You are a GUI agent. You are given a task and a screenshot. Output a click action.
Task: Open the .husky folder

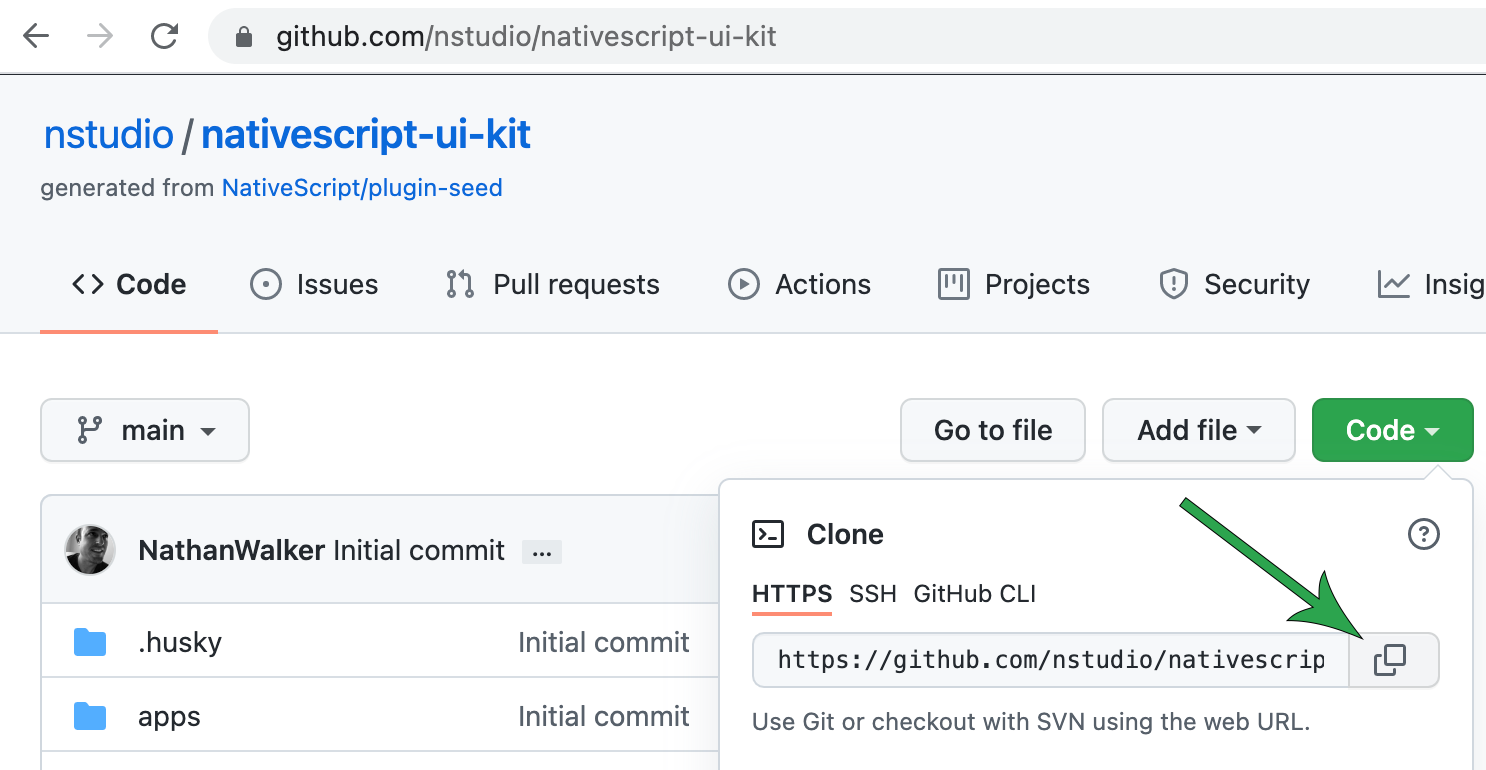180,642
